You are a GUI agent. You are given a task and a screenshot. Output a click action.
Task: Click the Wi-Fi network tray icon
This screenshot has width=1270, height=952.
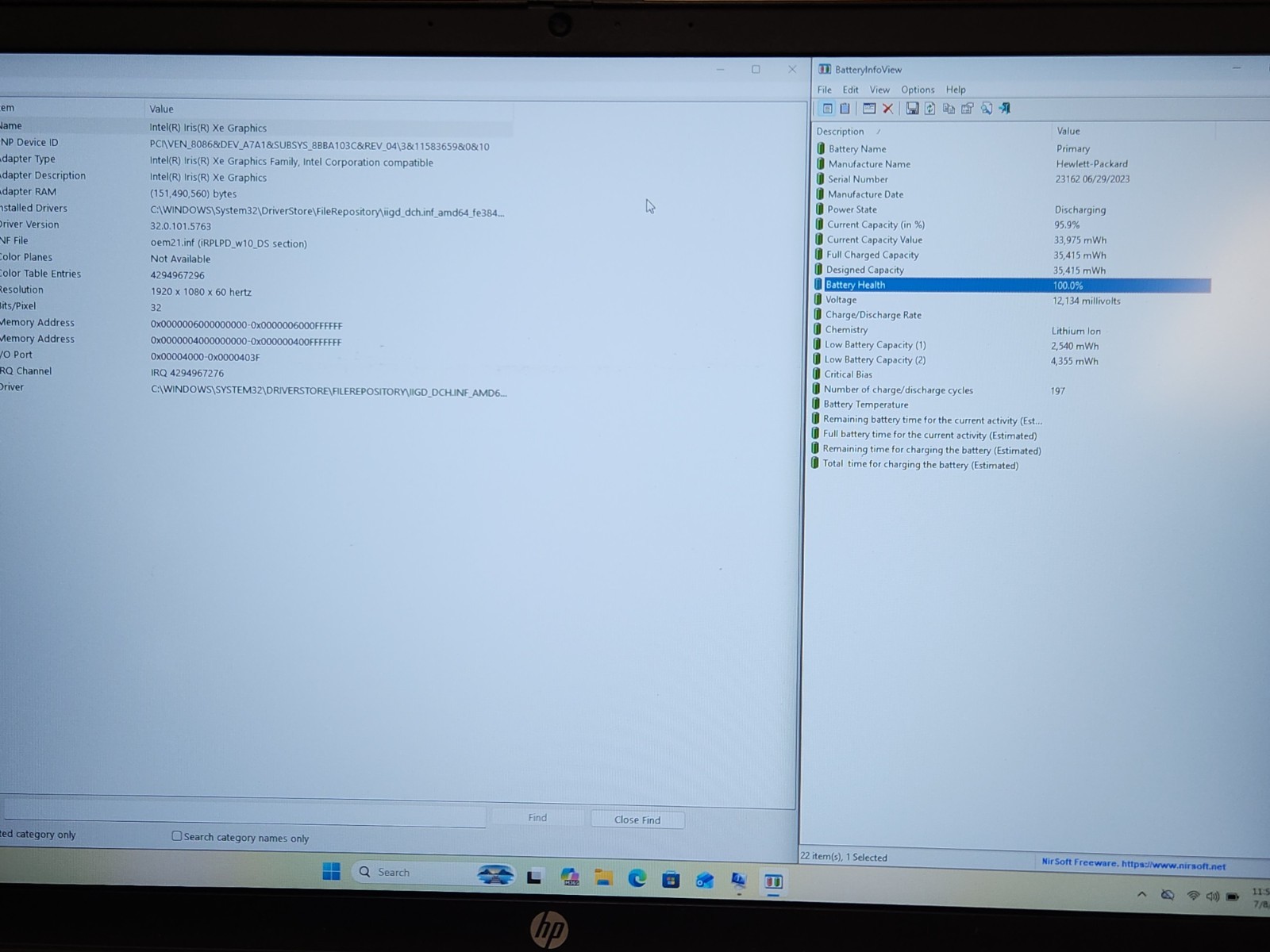pyautogui.click(x=1193, y=896)
